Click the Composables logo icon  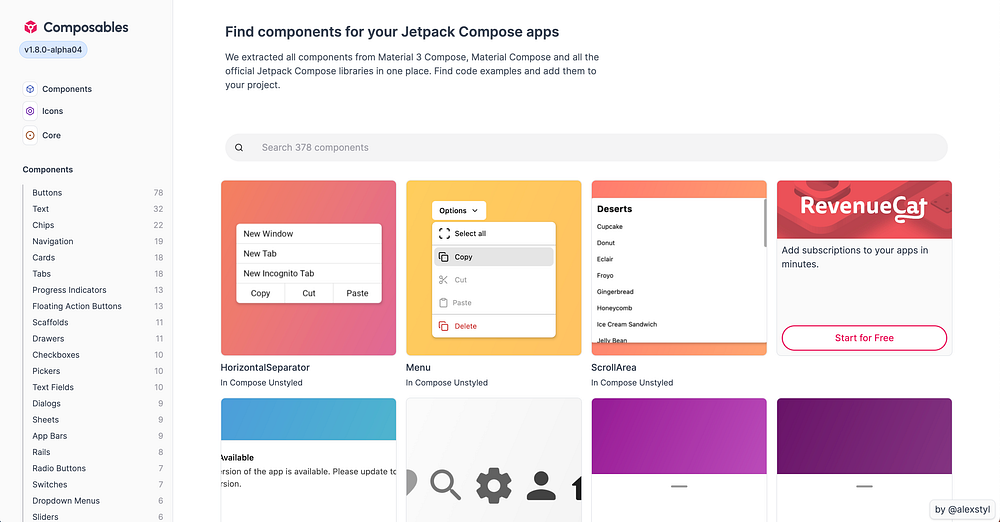[31, 28]
